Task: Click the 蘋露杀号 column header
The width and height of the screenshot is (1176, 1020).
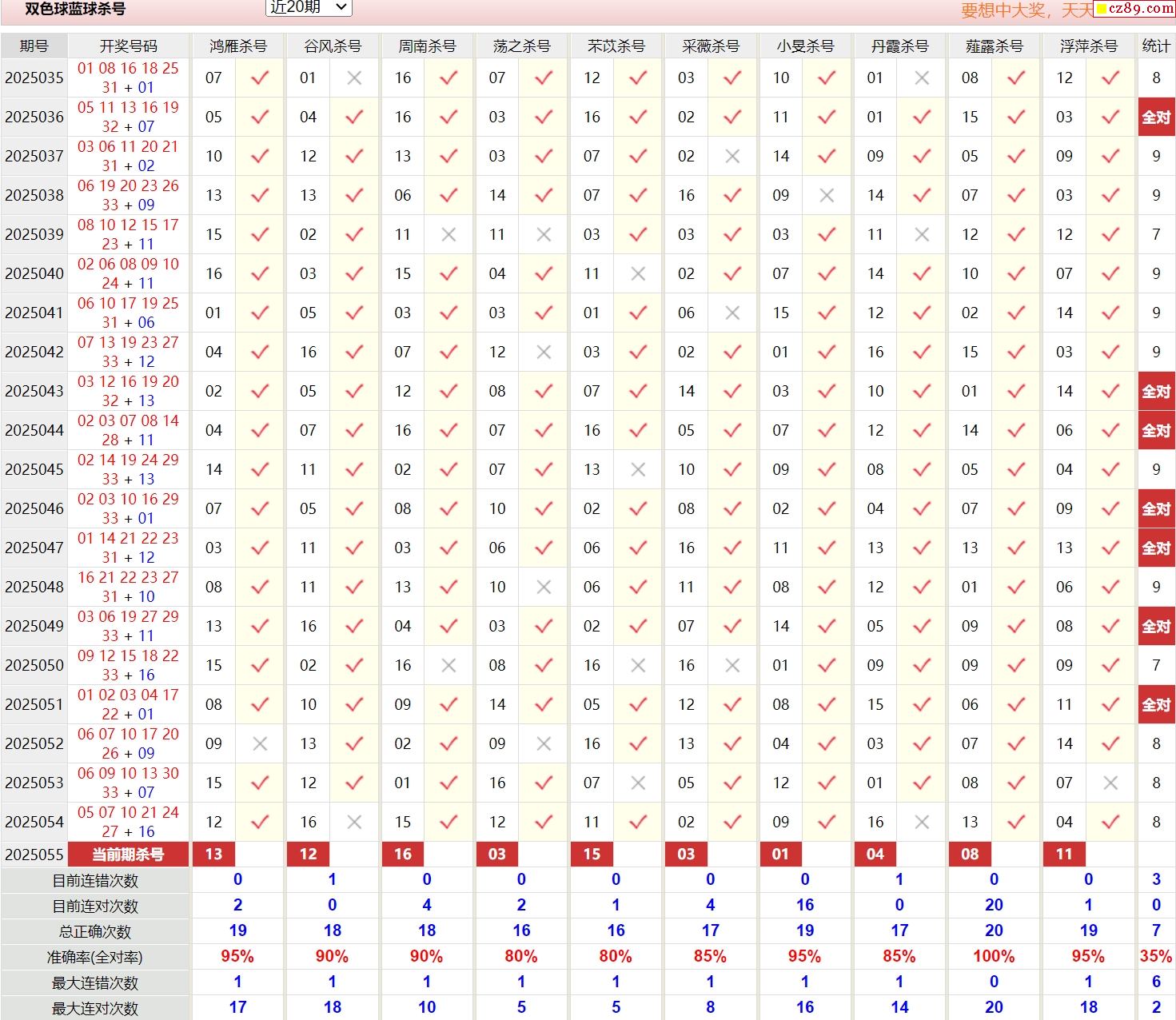Action: tap(994, 46)
